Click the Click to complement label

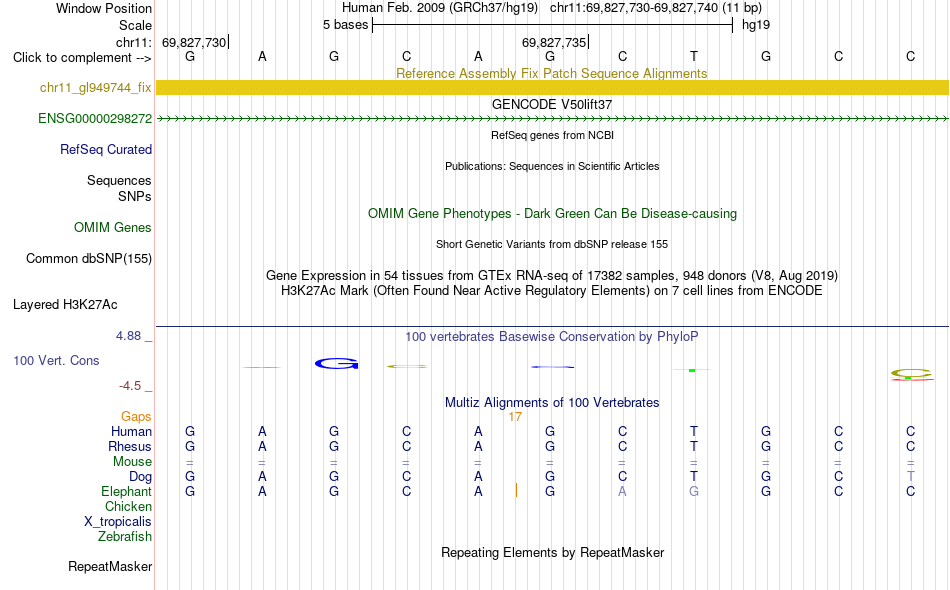tap(82, 58)
